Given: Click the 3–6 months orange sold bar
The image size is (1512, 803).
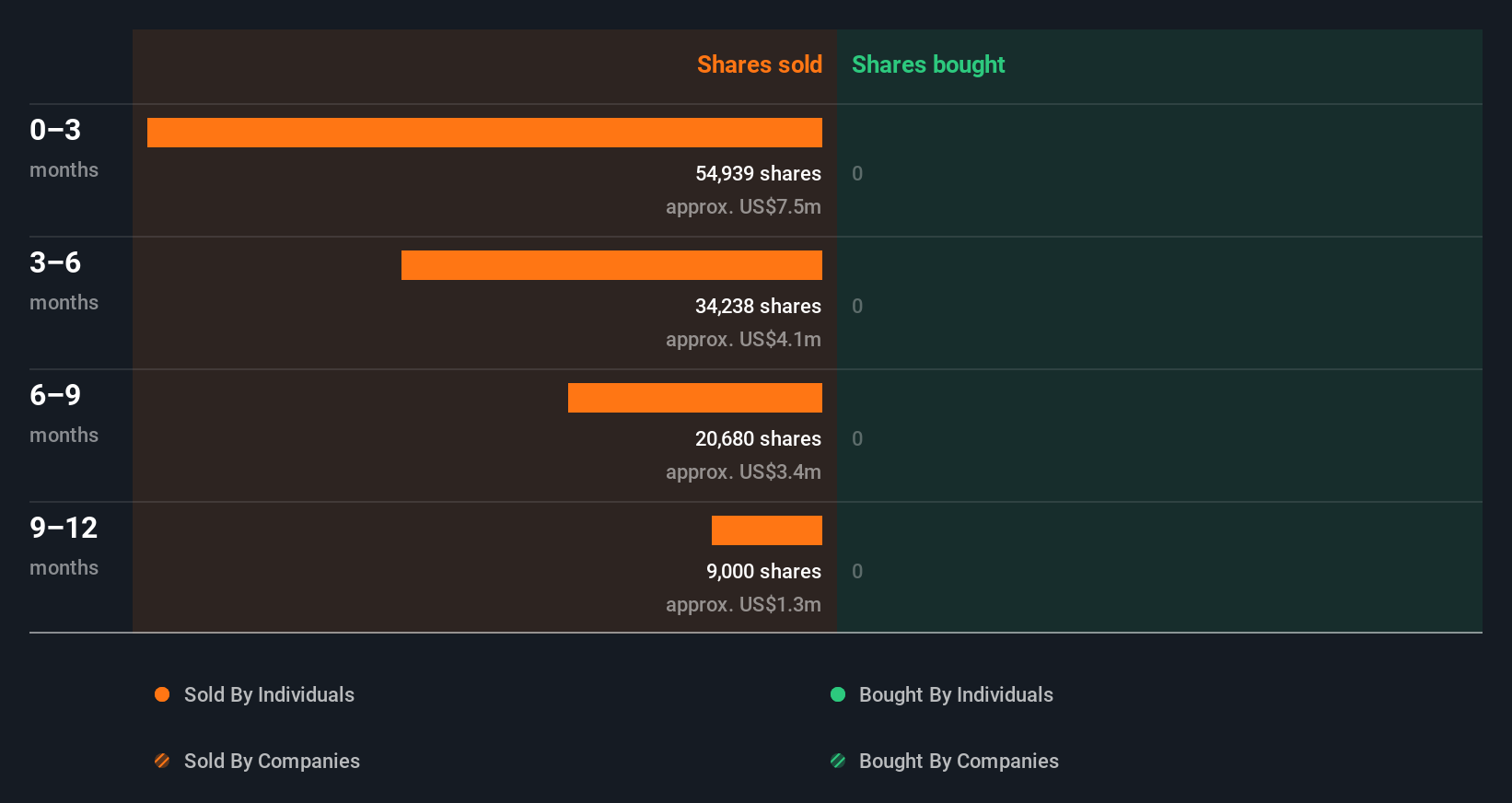Looking at the screenshot, I should tap(611, 265).
